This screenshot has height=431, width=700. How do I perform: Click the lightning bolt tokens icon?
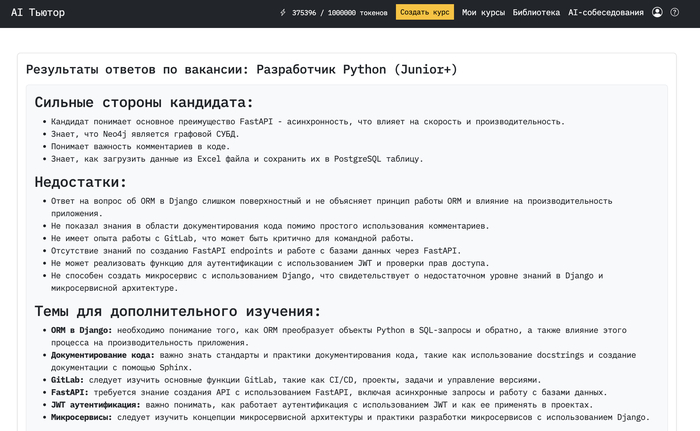tap(283, 13)
